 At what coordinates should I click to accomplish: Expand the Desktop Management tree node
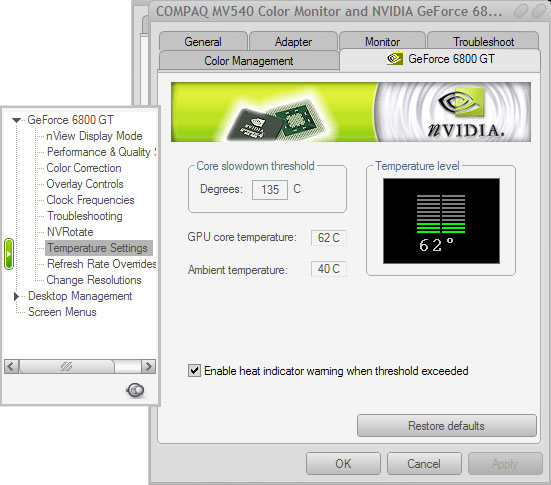[16, 296]
